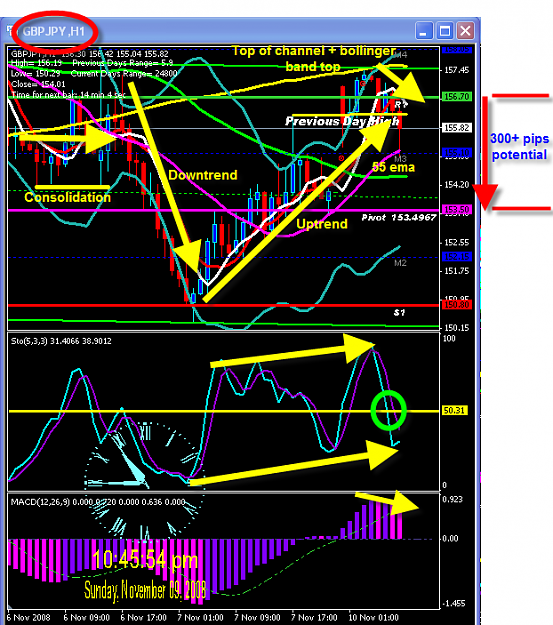Click the 6 Nov 09:00 time label
This screenshot has height=625, width=553.
(x=87, y=618)
